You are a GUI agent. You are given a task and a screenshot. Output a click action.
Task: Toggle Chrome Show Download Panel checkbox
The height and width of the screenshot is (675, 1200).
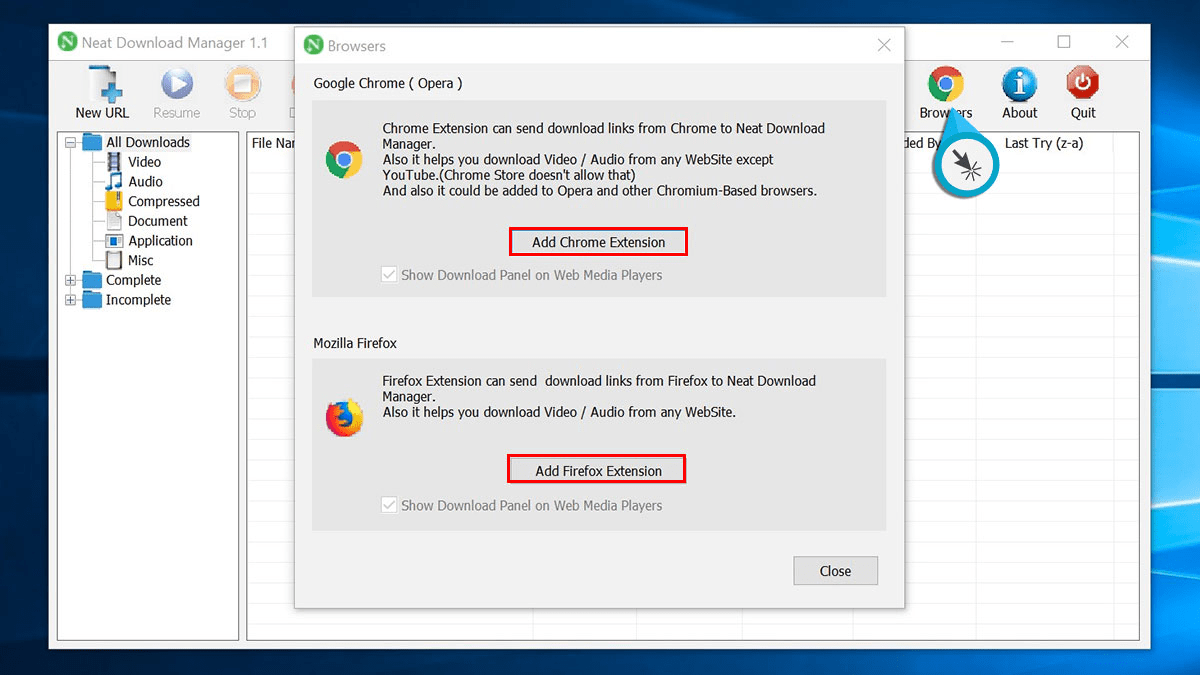tap(389, 275)
